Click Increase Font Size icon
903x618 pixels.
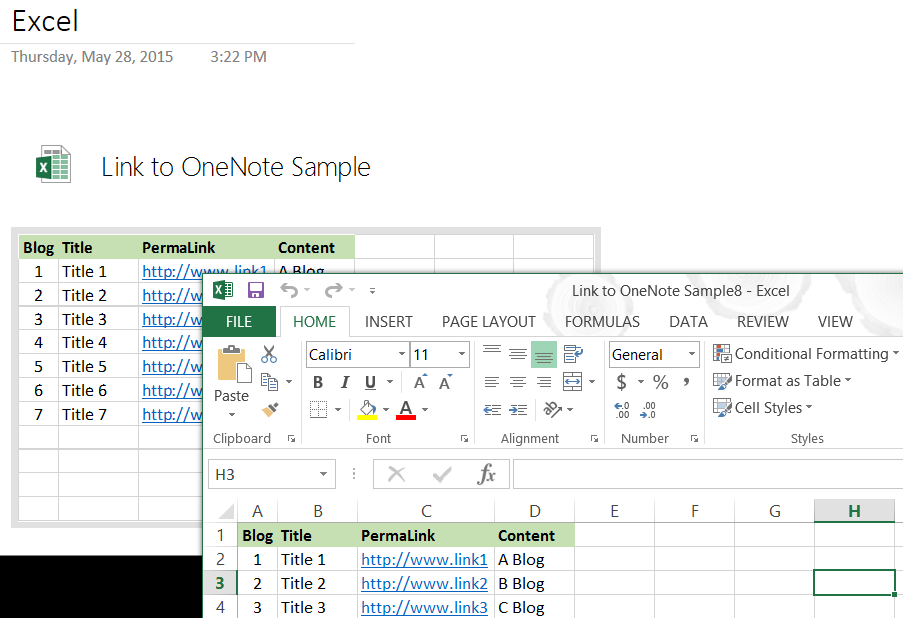click(421, 382)
